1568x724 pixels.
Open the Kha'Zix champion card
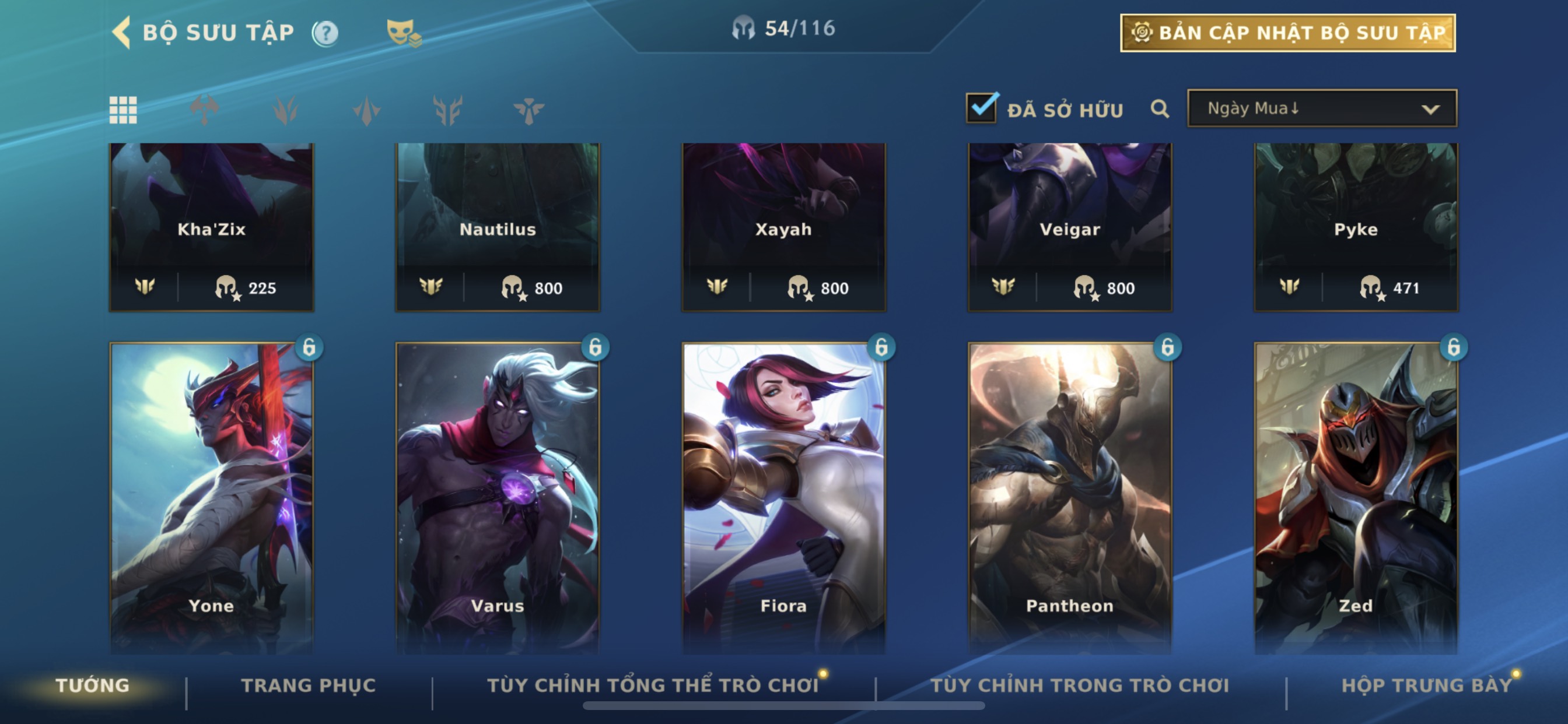(212, 227)
